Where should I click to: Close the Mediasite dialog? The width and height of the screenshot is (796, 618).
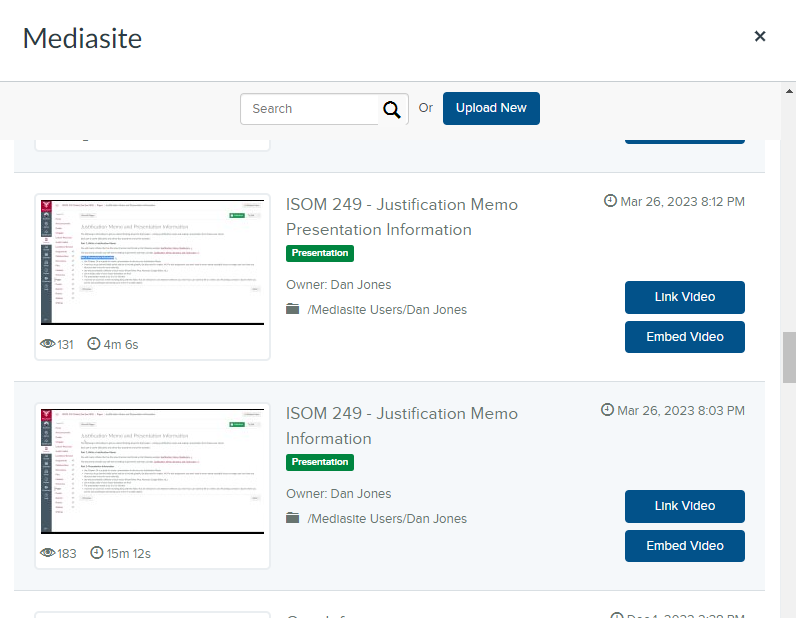pos(759,36)
